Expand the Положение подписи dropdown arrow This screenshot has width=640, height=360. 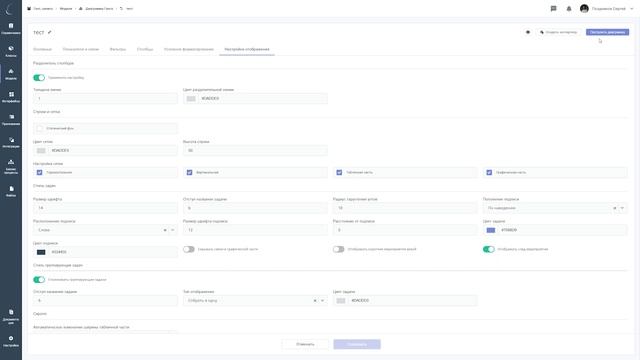[x=622, y=208]
